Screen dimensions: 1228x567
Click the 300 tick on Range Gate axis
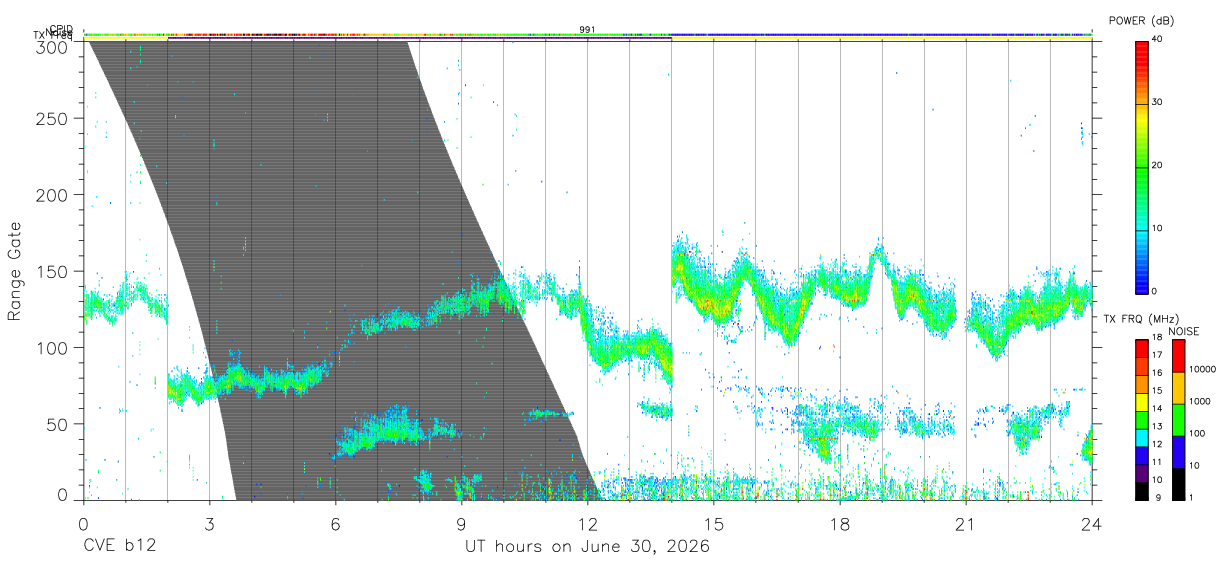pos(51,48)
